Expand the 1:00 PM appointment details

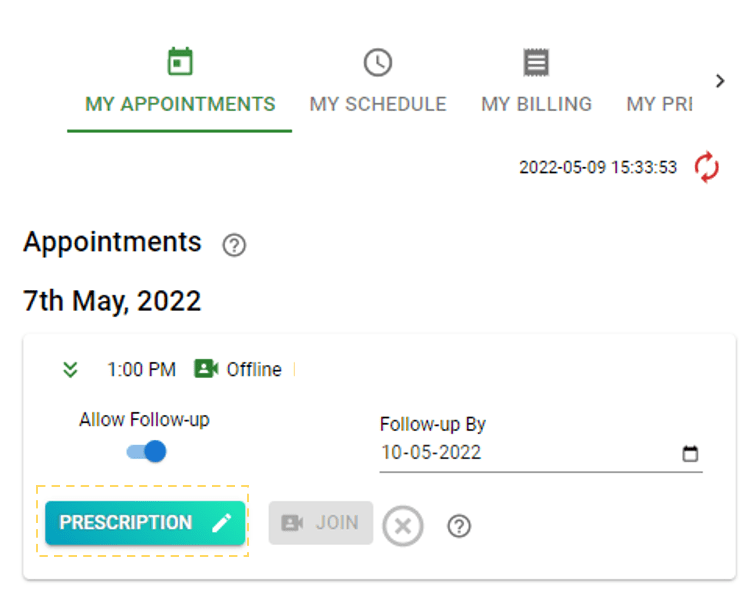(70, 369)
